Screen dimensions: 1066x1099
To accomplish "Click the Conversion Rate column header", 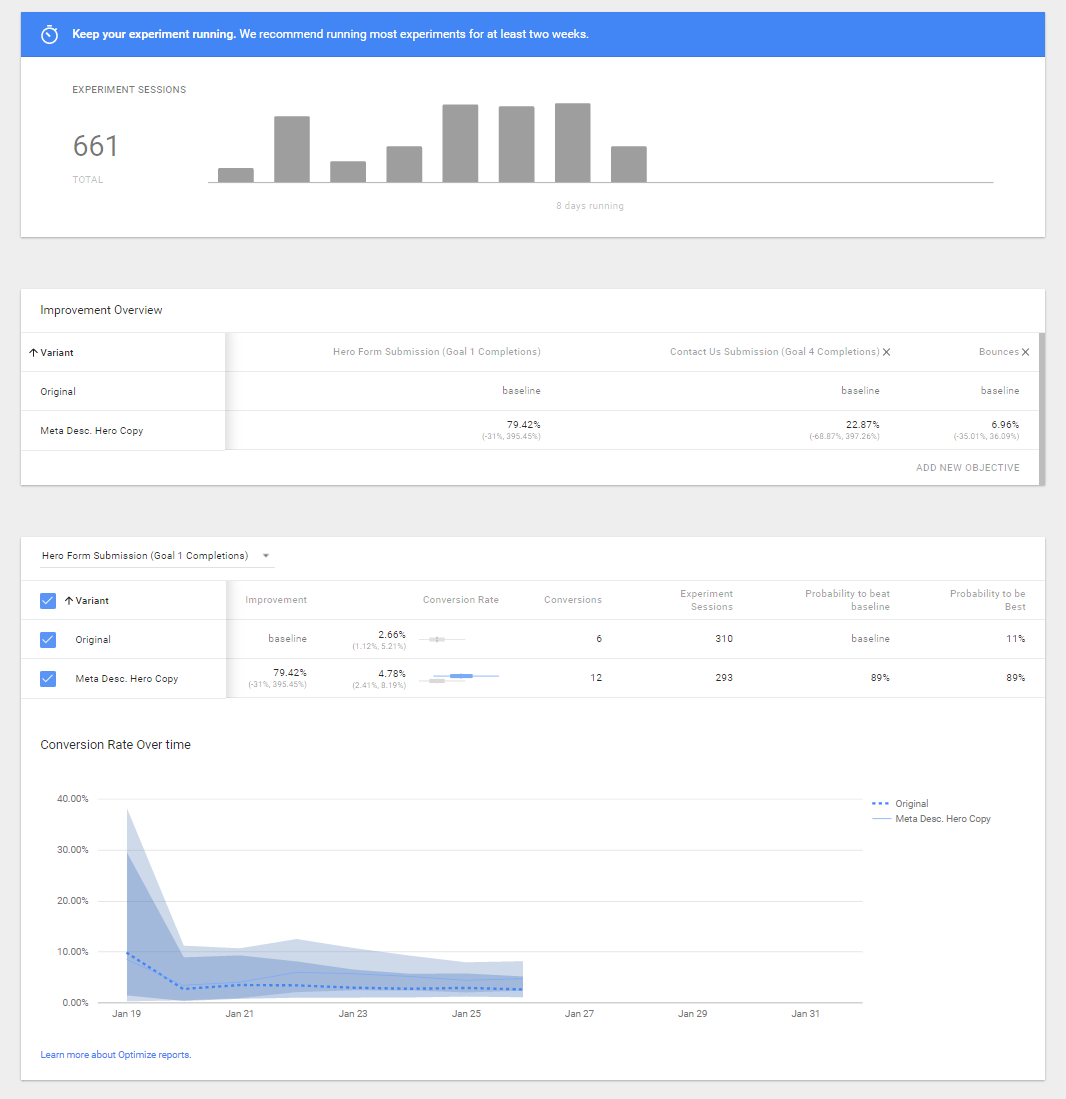I will [460, 600].
